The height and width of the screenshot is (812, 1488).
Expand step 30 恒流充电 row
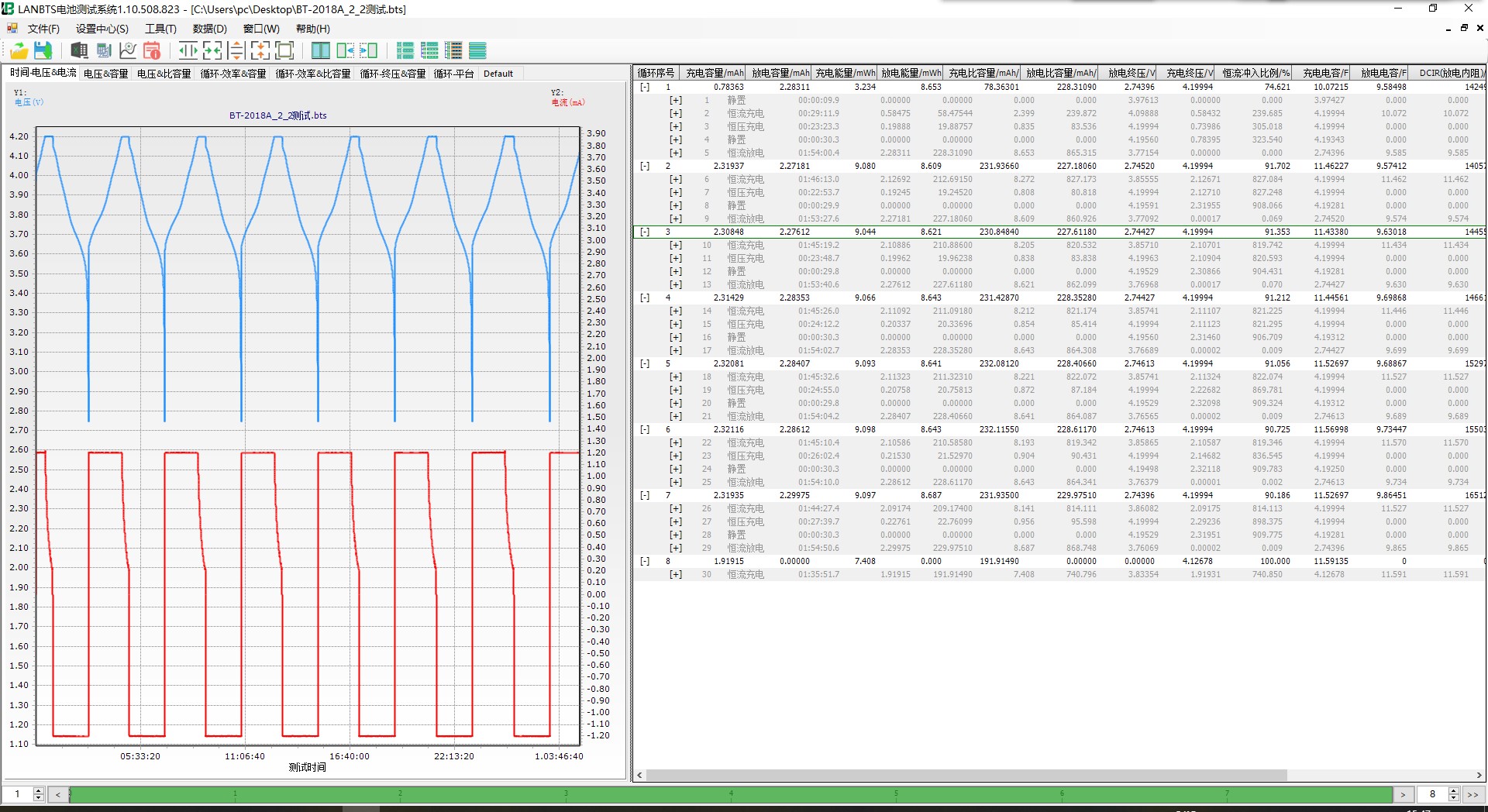(x=676, y=574)
